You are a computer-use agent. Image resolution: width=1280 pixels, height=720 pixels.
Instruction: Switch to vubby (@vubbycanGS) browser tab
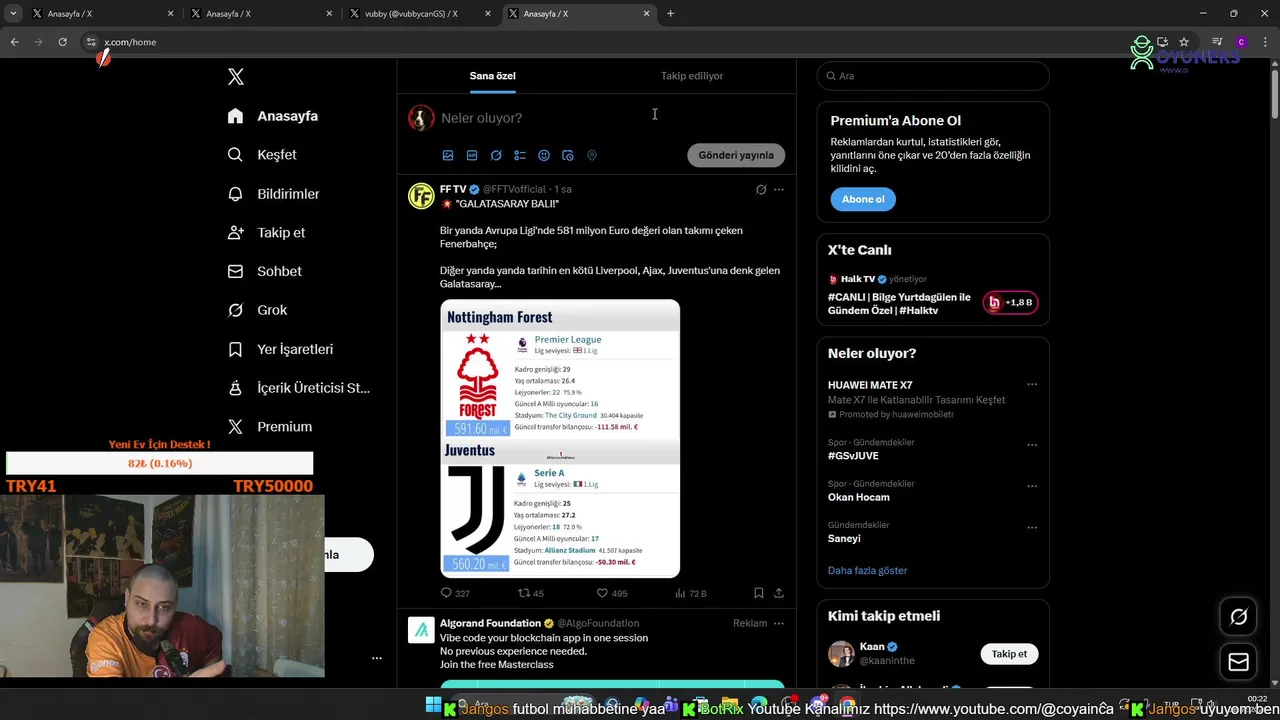[420, 14]
